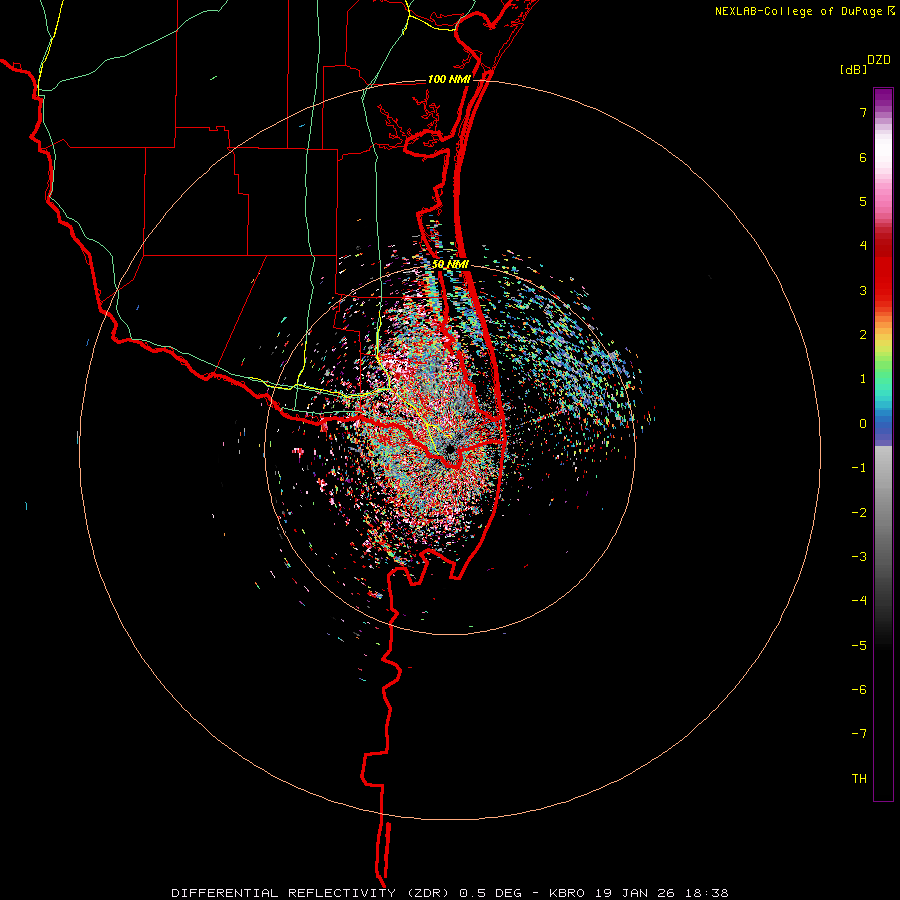Click the 19 JAN 26 date text
Screen dimensions: 900x900
pyautogui.click(x=634, y=893)
